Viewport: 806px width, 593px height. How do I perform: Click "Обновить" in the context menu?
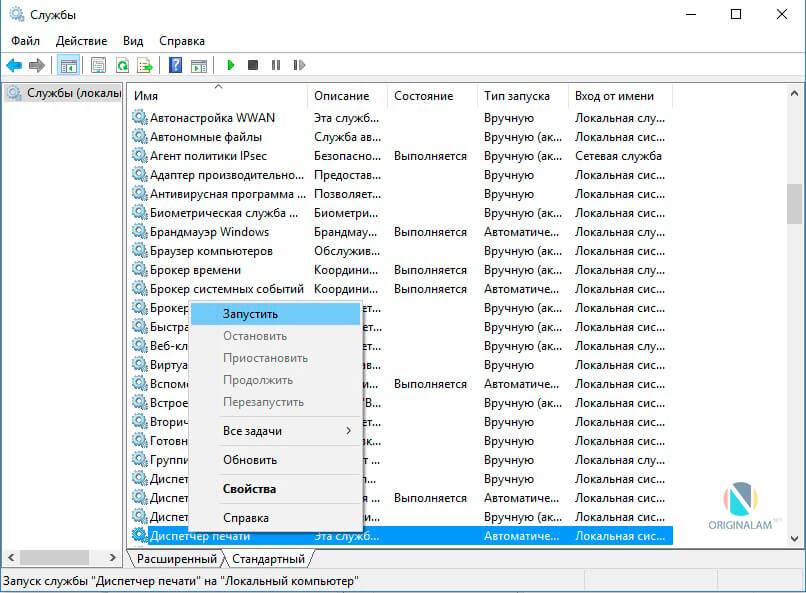point(250,460)
